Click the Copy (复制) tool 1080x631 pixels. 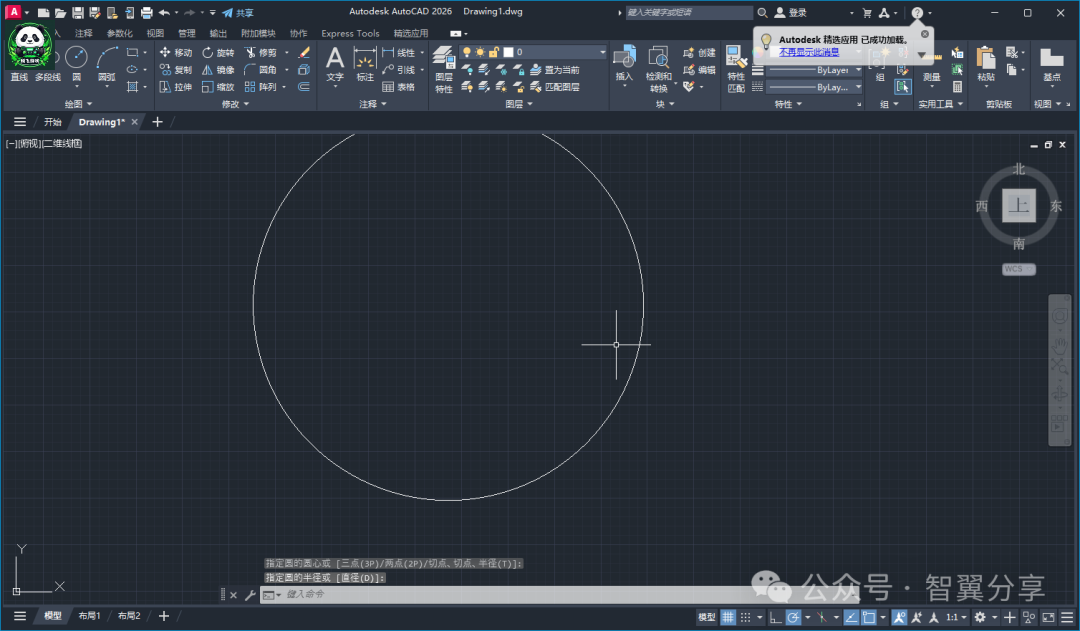coord(176,70)
